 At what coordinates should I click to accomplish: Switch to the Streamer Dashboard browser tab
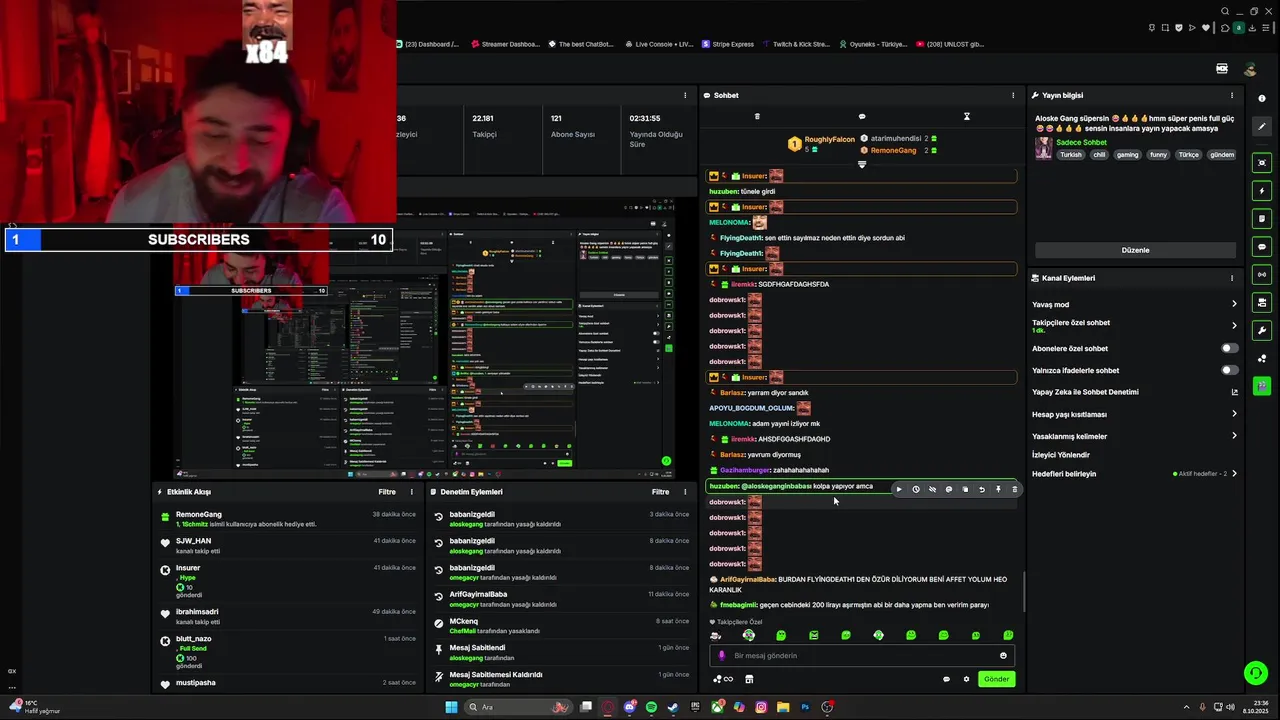pos(505,44)
